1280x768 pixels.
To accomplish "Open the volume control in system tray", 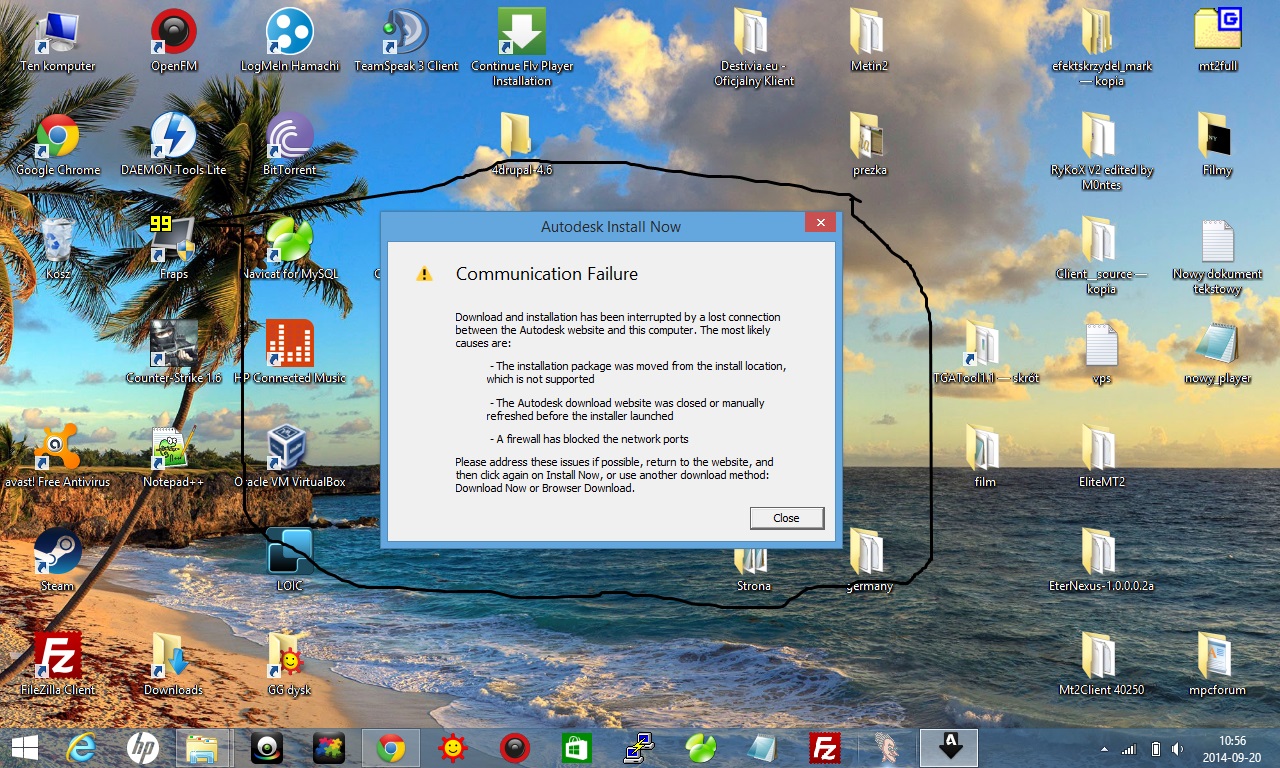I will (1178, 748).
